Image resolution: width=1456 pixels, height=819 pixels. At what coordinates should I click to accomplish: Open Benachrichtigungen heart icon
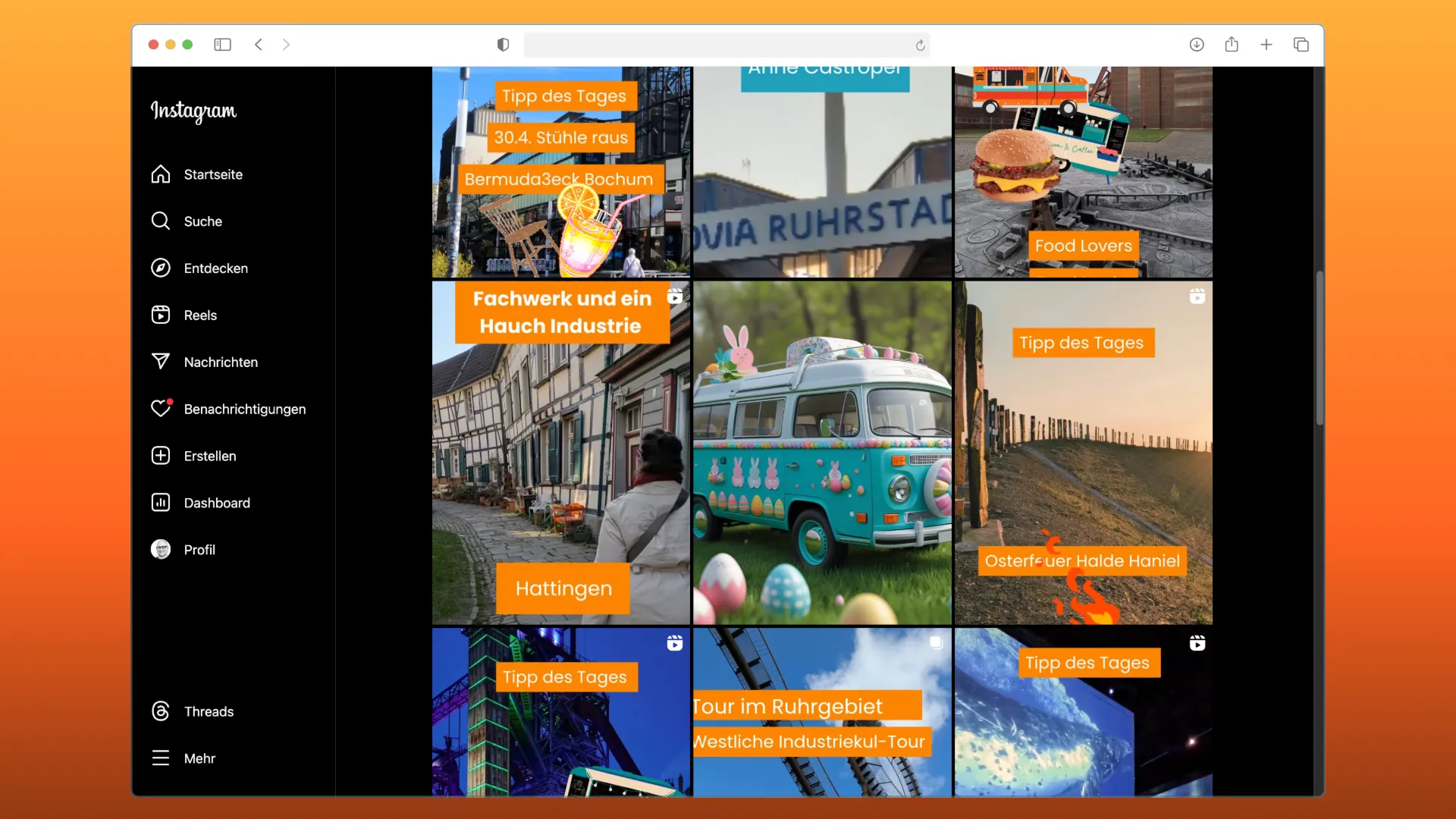(161, 409)
